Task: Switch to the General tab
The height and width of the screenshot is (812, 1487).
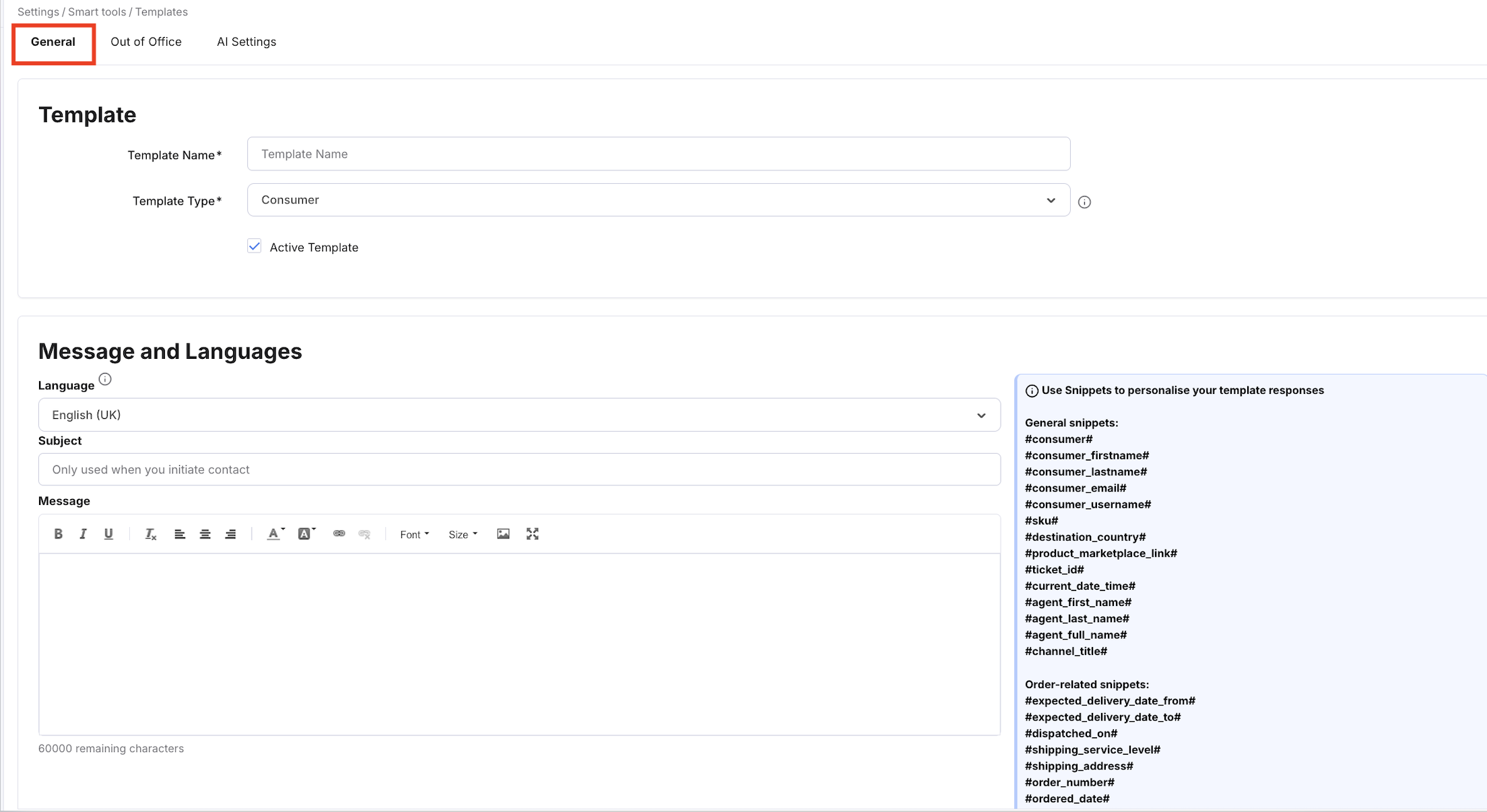Action: click(53, 42)
